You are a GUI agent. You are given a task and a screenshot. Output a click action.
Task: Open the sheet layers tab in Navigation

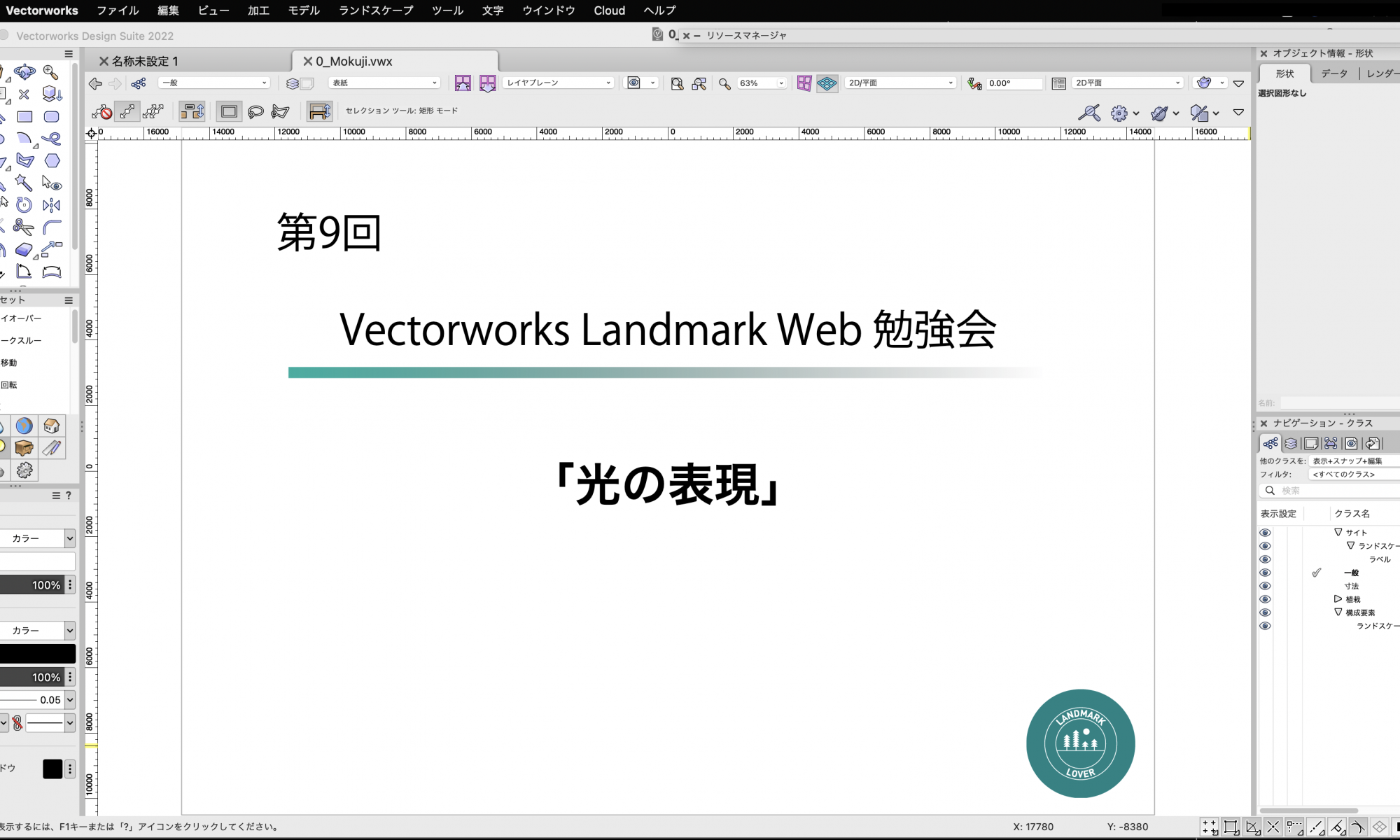(1311, 443)
